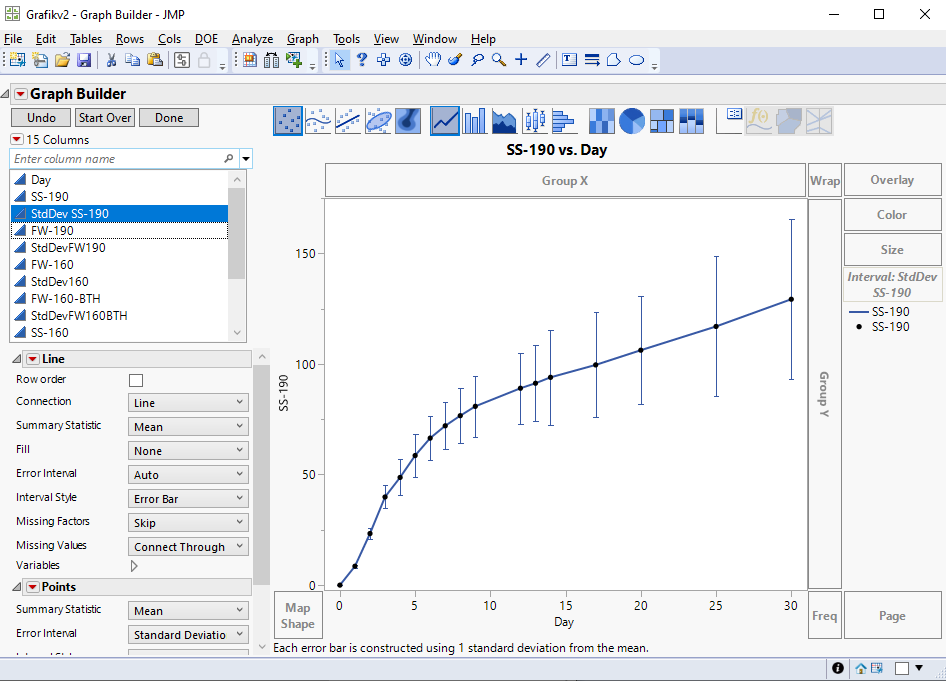Image resolution: width=946 pixels, height=681 pixels.
Task: Expand the Variables disclosure arrow
Action: click(135, 566)
